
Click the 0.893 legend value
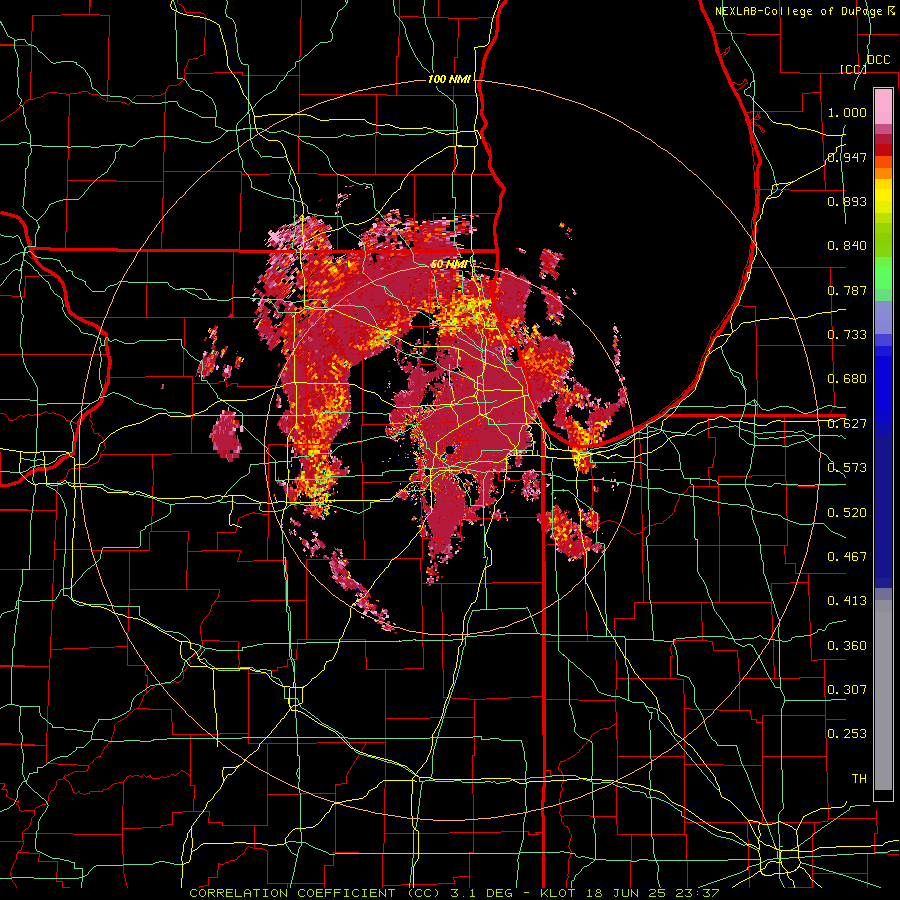click(x=847, y=201)
